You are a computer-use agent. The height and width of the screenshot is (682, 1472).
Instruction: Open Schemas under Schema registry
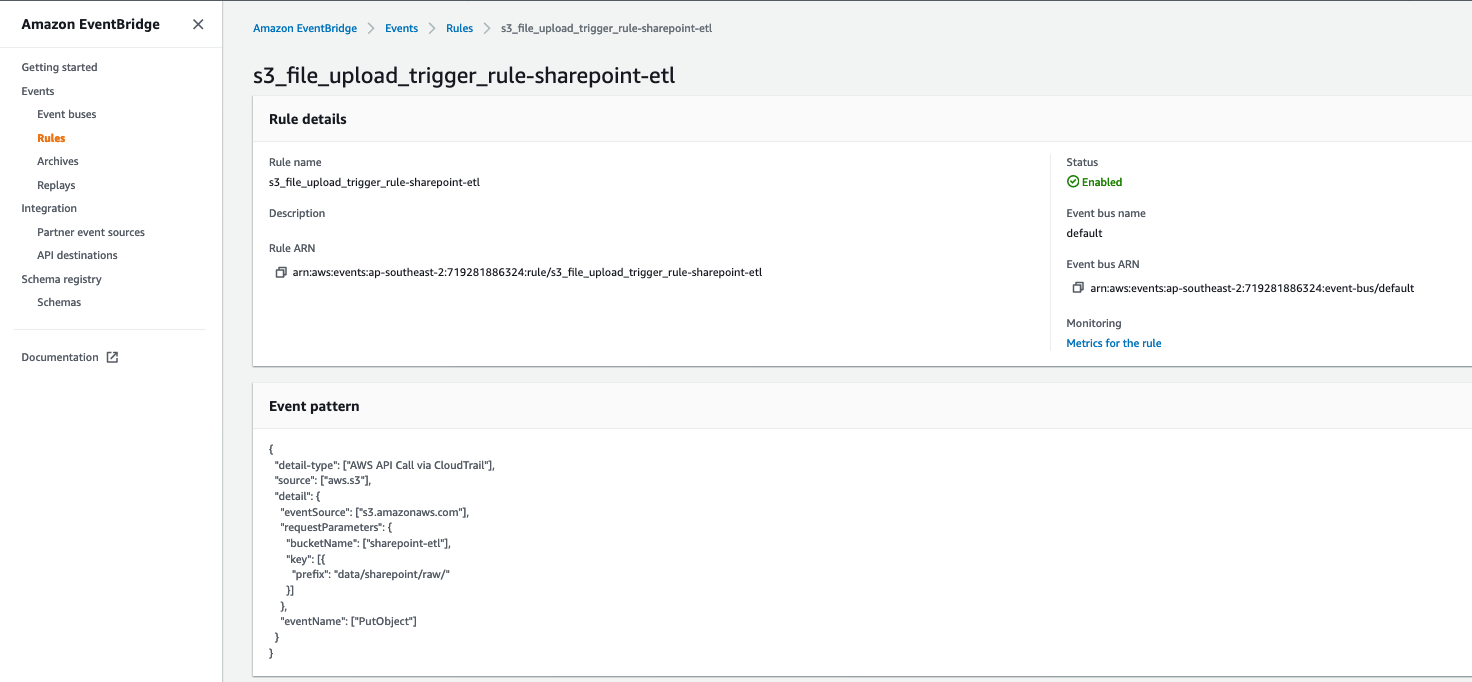pyautogui.click(x=59, y=302)
